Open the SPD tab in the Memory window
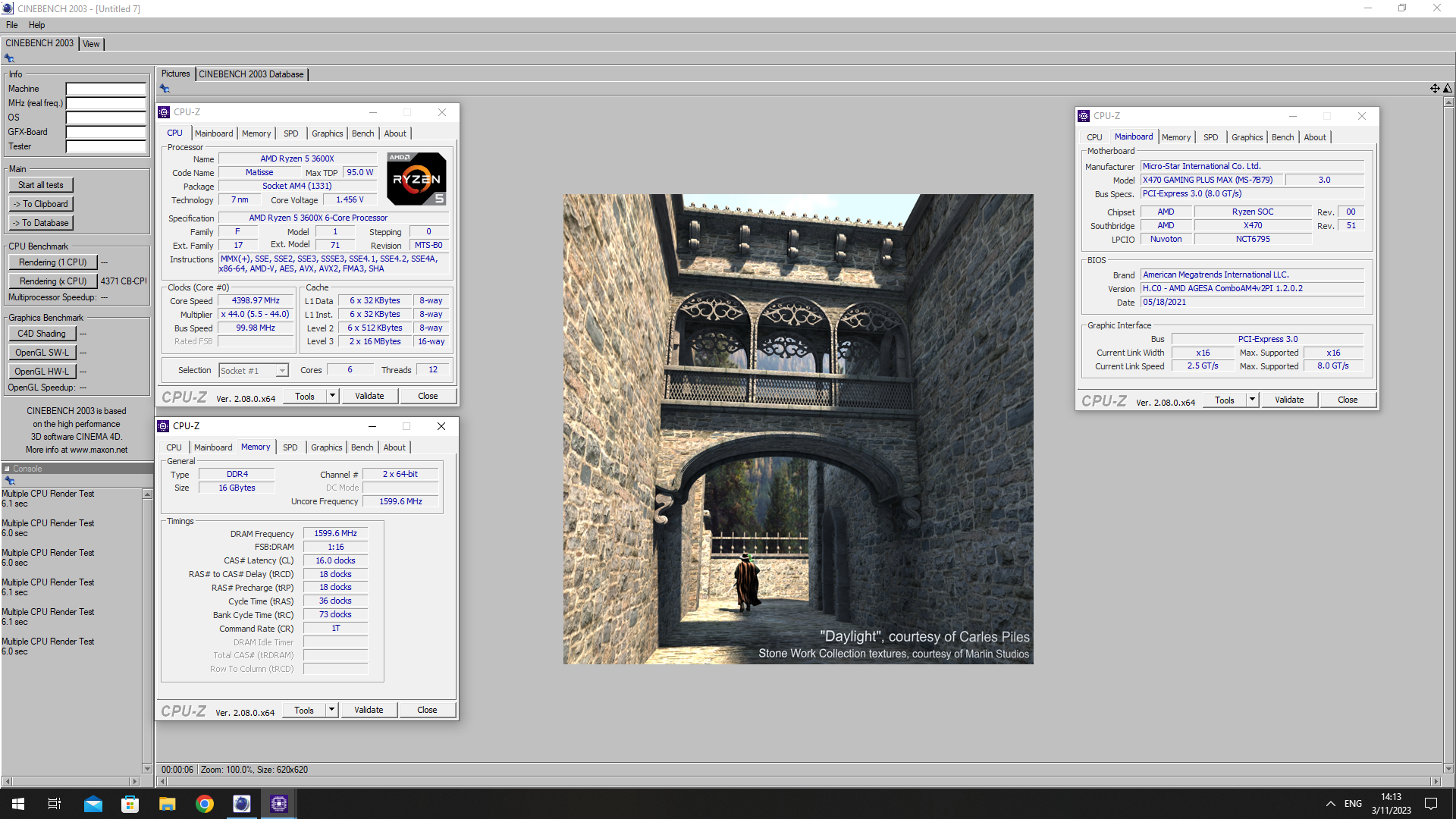Screen dimensions: 1456x819 290,447
